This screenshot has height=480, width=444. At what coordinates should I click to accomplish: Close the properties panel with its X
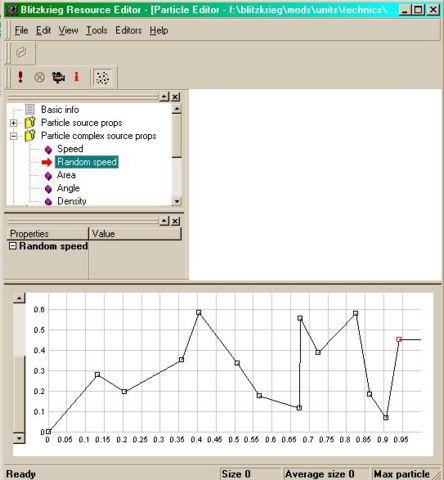click(175, 221)
